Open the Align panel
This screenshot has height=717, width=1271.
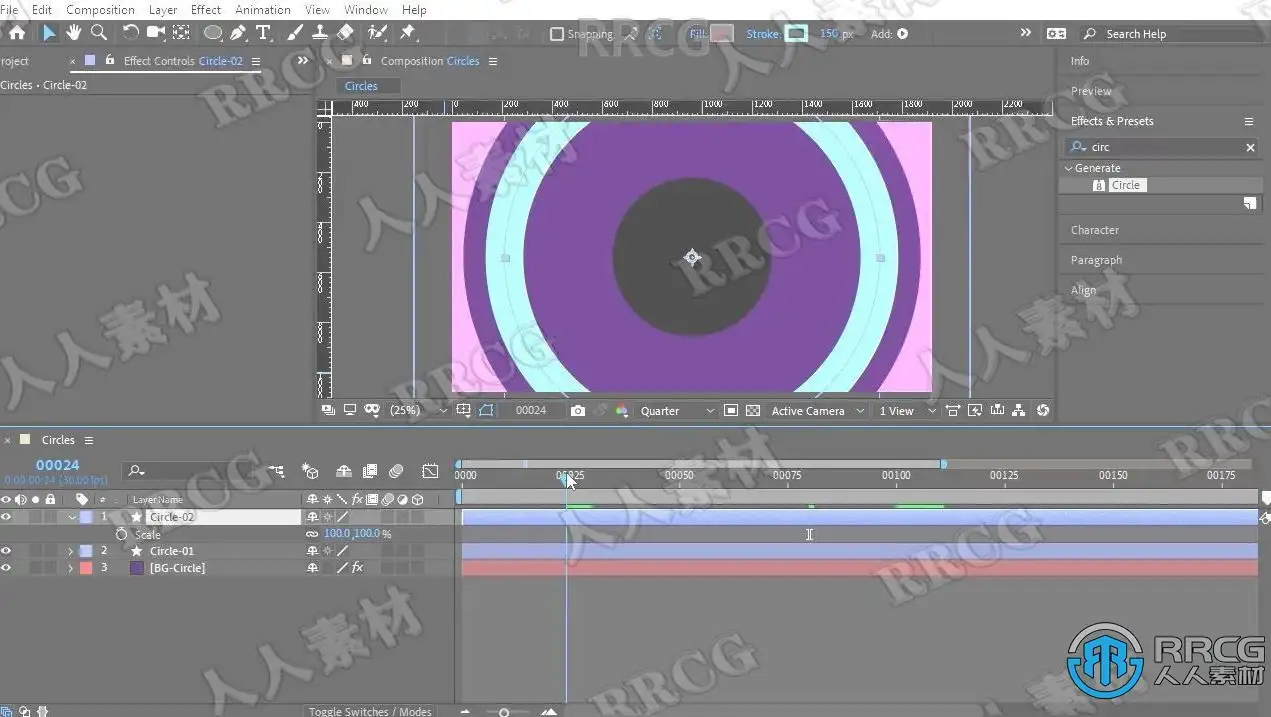click(1083, 290)
